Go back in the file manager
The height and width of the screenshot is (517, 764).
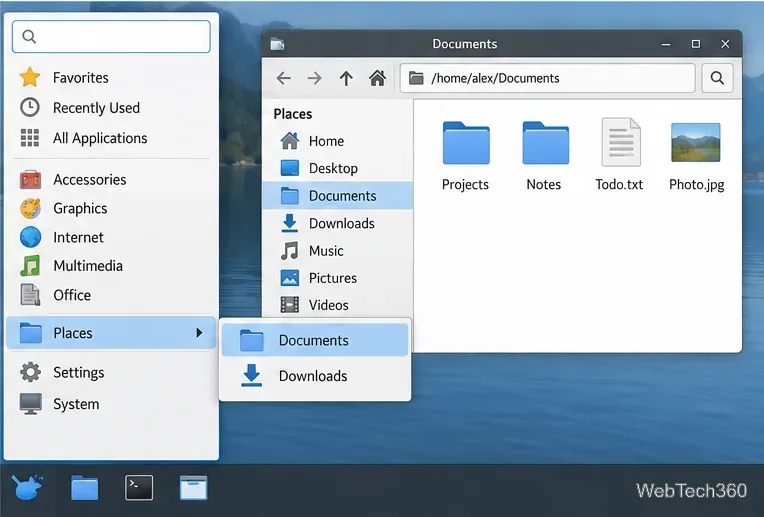(284, 78)
